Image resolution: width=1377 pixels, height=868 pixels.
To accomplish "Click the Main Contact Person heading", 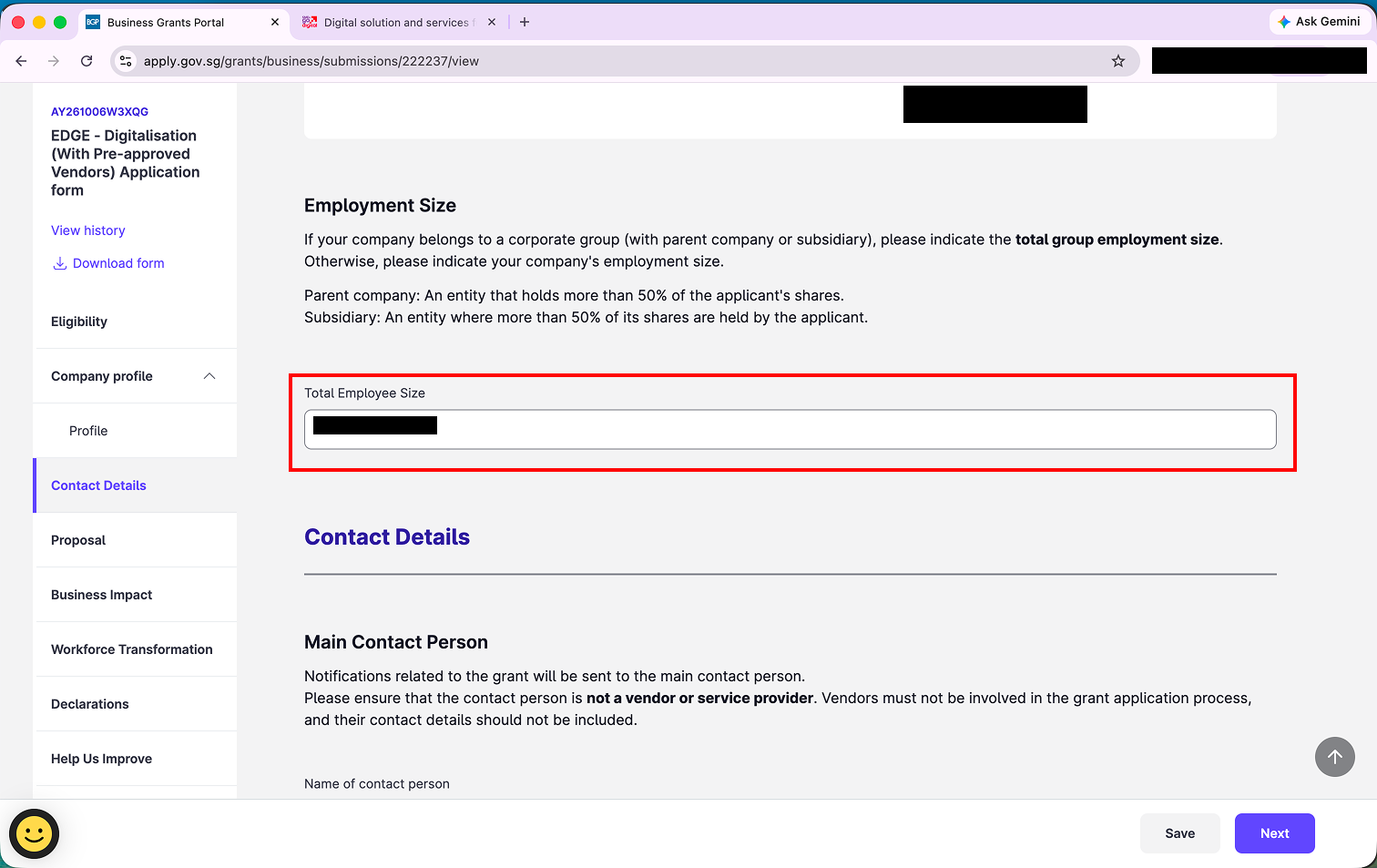I will click(x=396, y=642).
